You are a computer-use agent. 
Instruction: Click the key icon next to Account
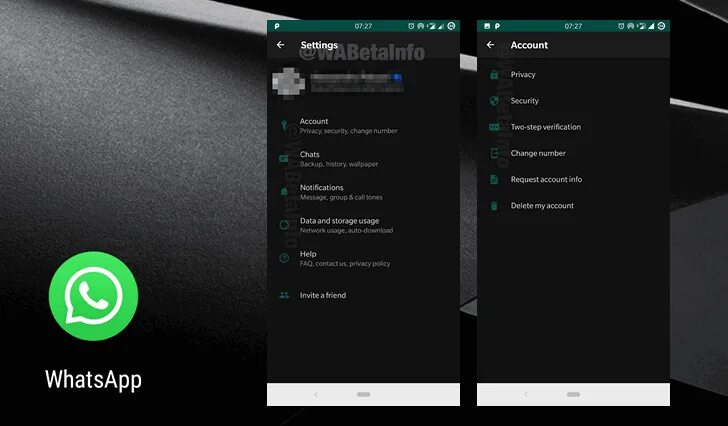(x=284, y=125)
